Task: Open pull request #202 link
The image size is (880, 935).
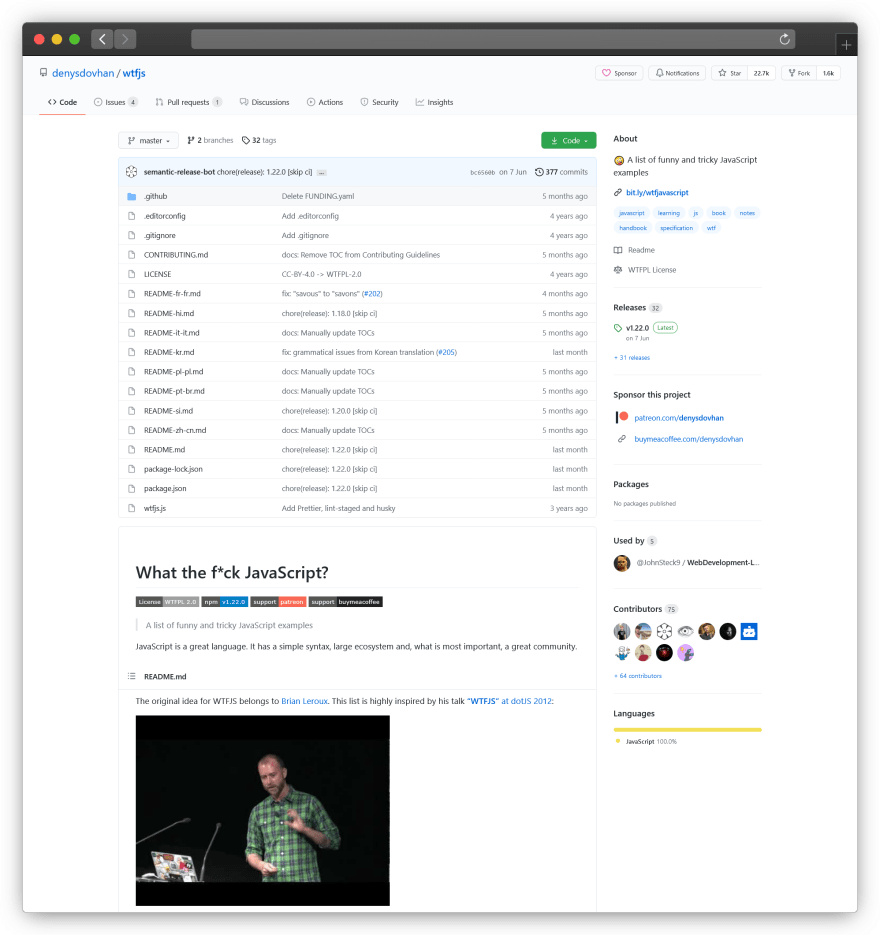Action: tap(372, 293)
